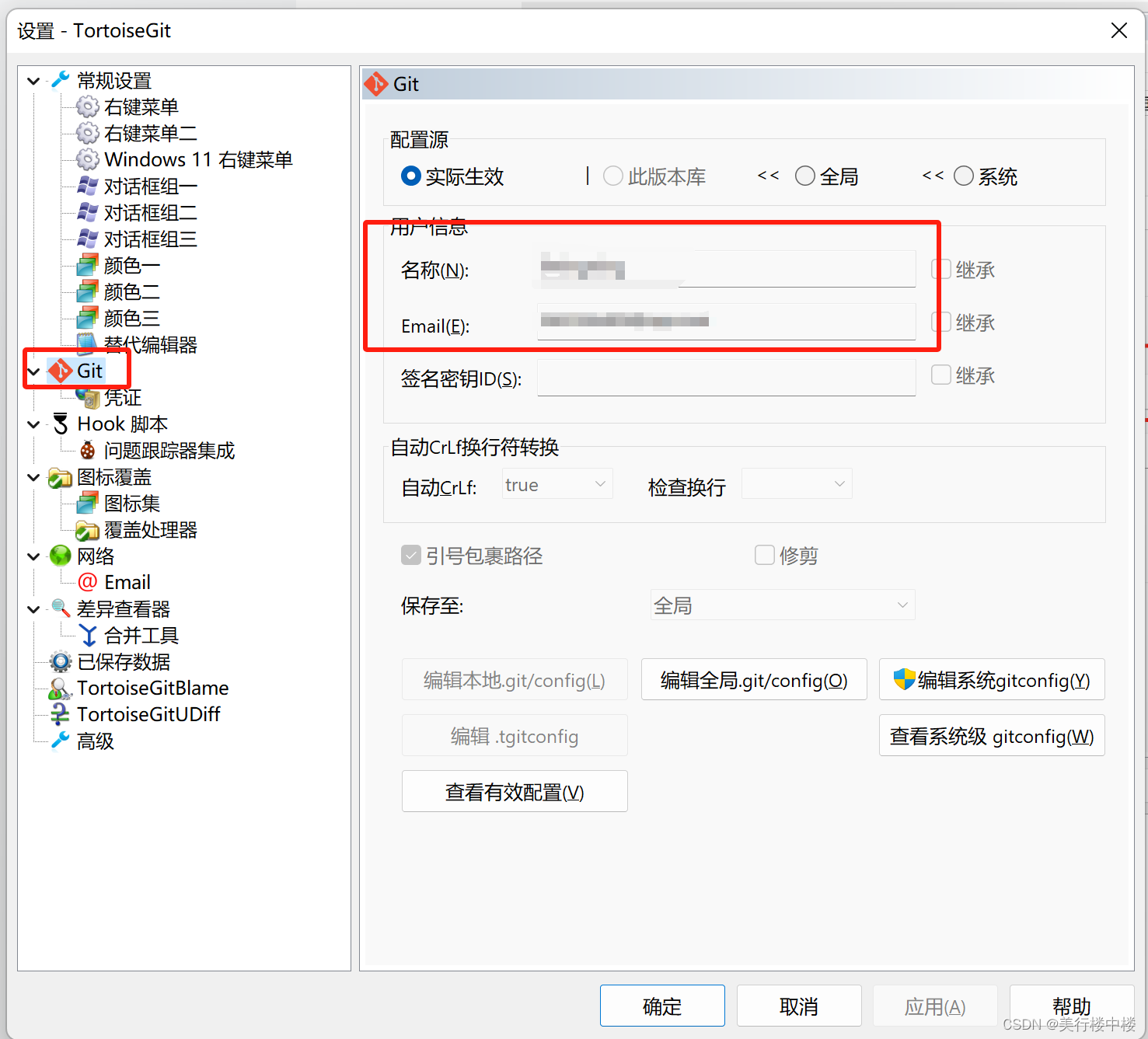
Task: Select 替代编辑器 in settings tree
Action: pos(151,344)
